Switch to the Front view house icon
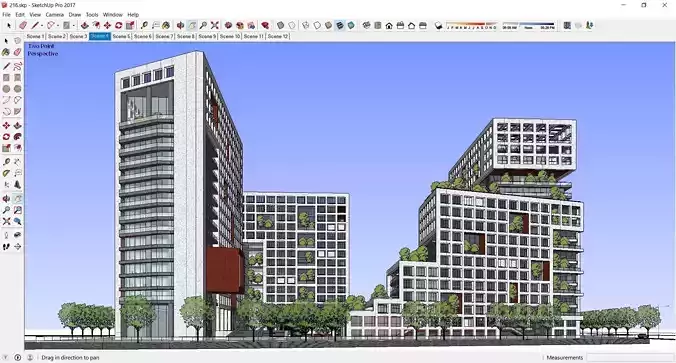676x363 pixels. tap(389, 25)
